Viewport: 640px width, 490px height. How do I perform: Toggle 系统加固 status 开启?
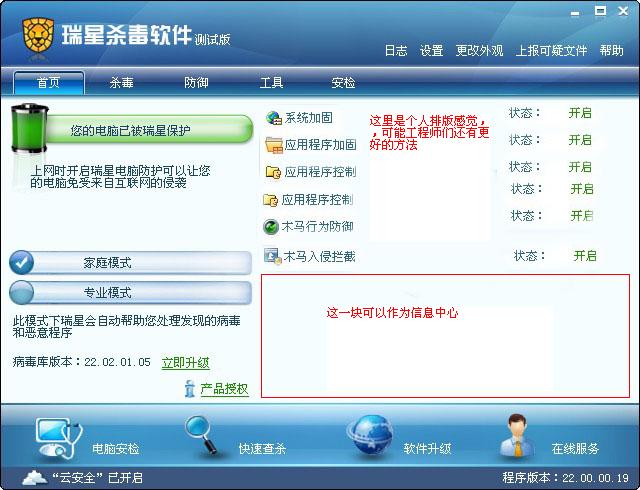pos(580,113)
